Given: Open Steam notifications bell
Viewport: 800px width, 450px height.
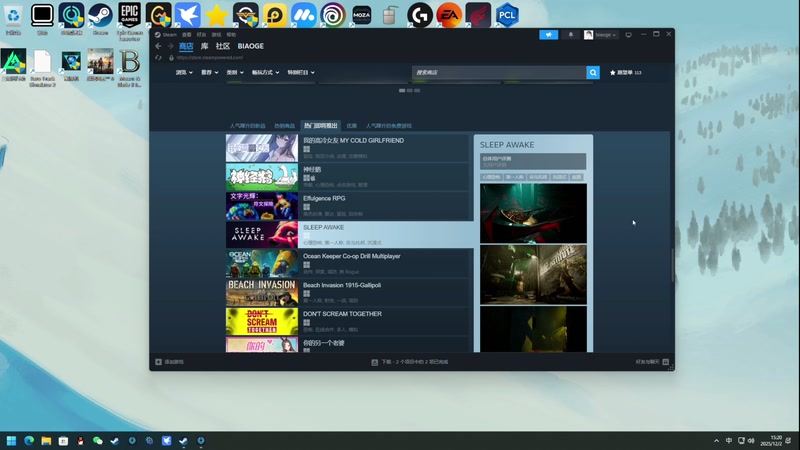Looking at the screenshot, I should pyautogui.click(x=571, y=35).
